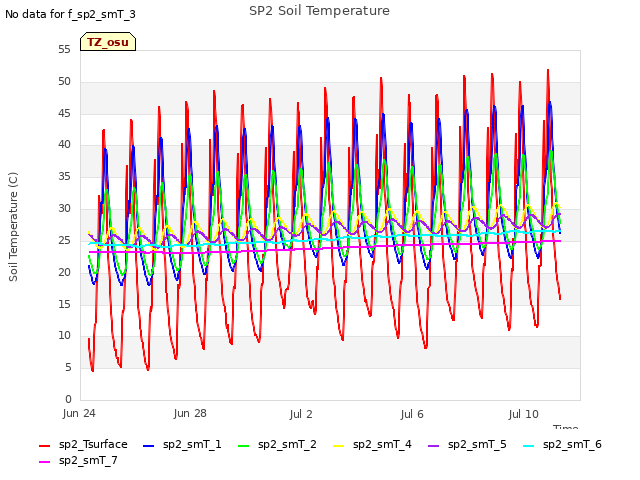Image resolution: width=640 pixels, height=480 pixels.
Task: Click the 0 y-axis tick label
Action: coord(68,399)
